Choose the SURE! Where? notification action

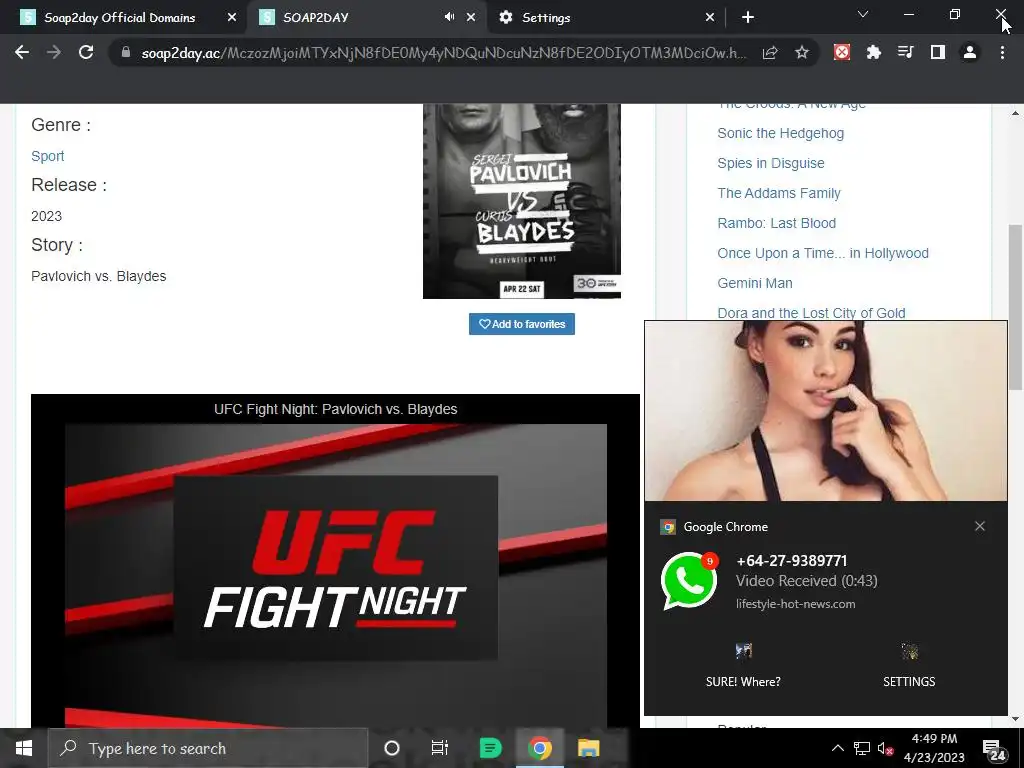[743, 666]
